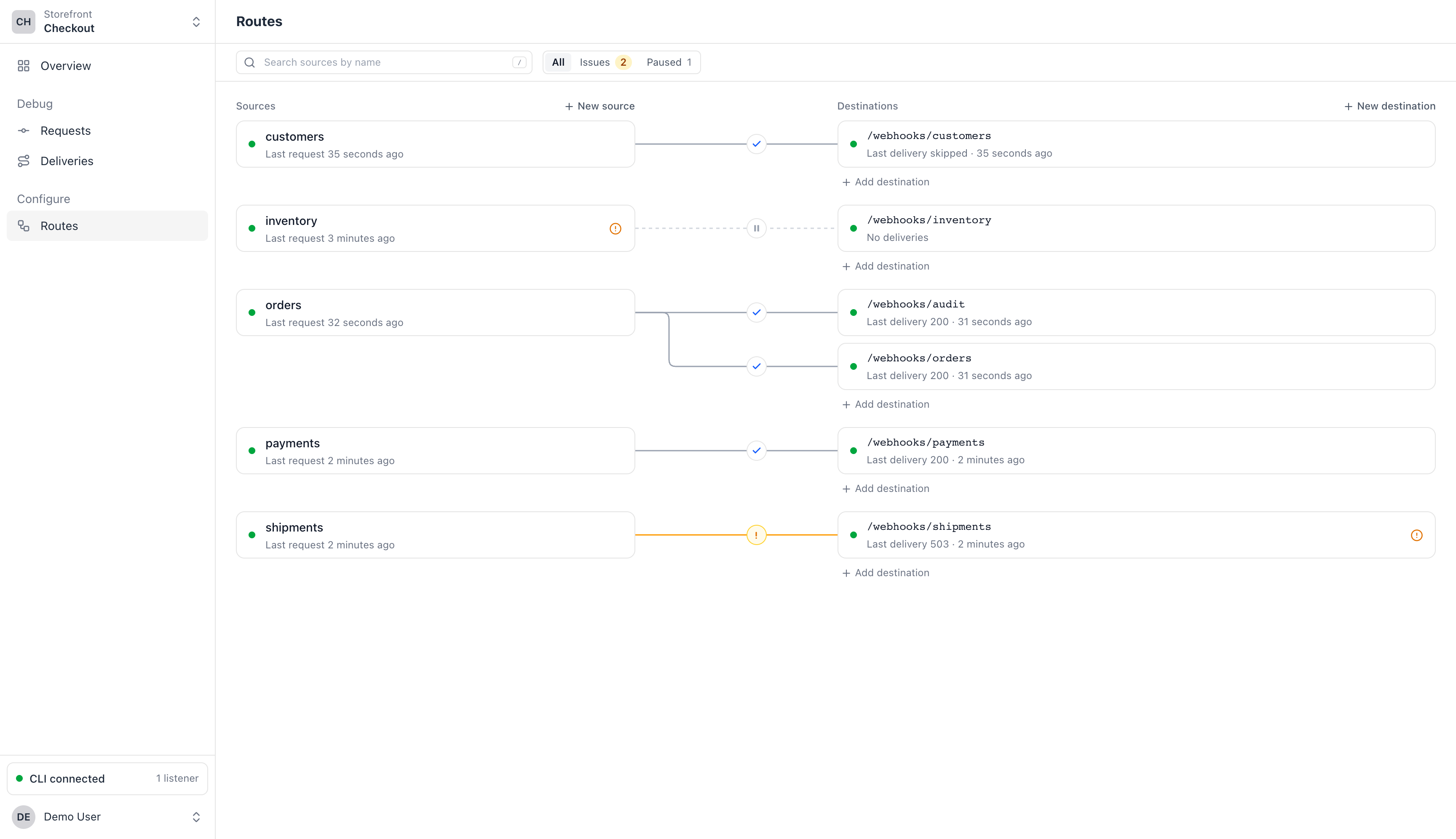Click the search sources by name field
The height and width of the screenshot is (839, 1456).
point(384,62)
